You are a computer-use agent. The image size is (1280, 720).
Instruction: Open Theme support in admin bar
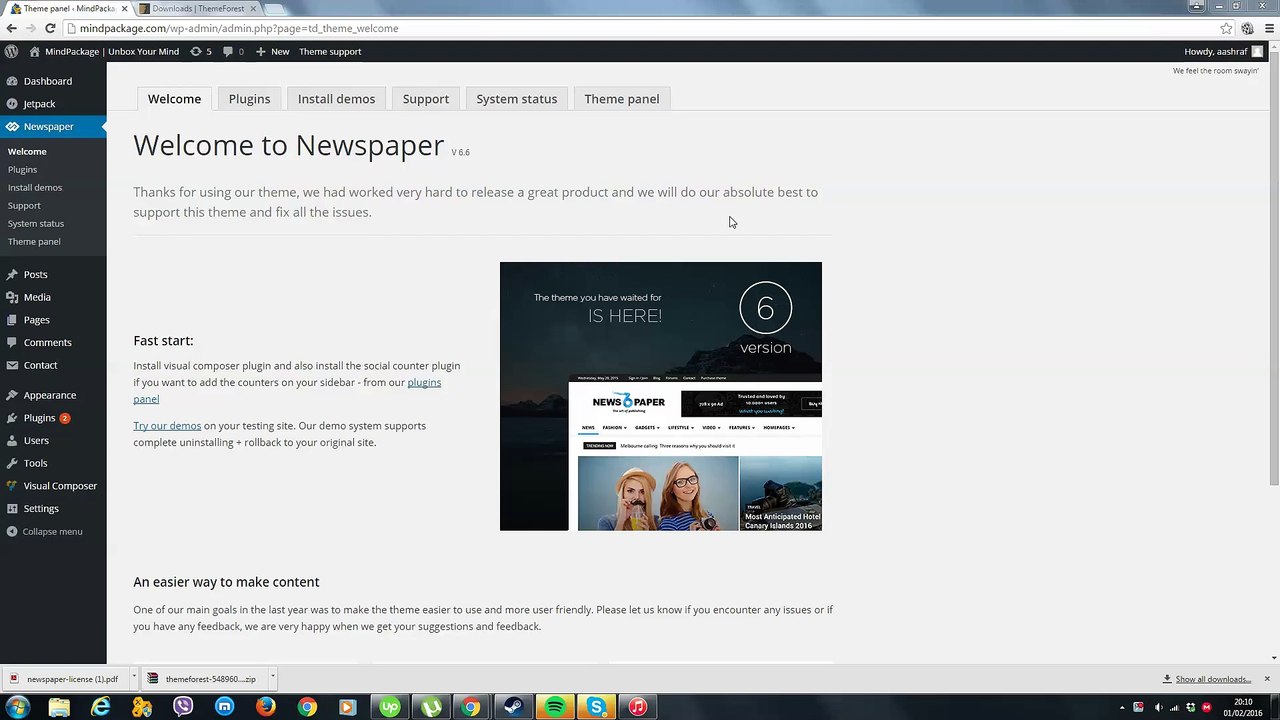(330, 51)
